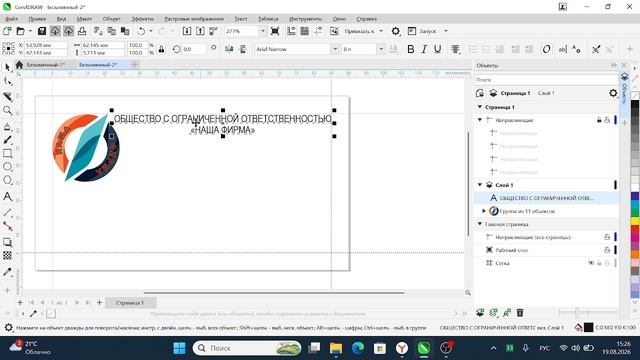
Task: Toggle the lock ratio padlock
Action: coord(162,49)
